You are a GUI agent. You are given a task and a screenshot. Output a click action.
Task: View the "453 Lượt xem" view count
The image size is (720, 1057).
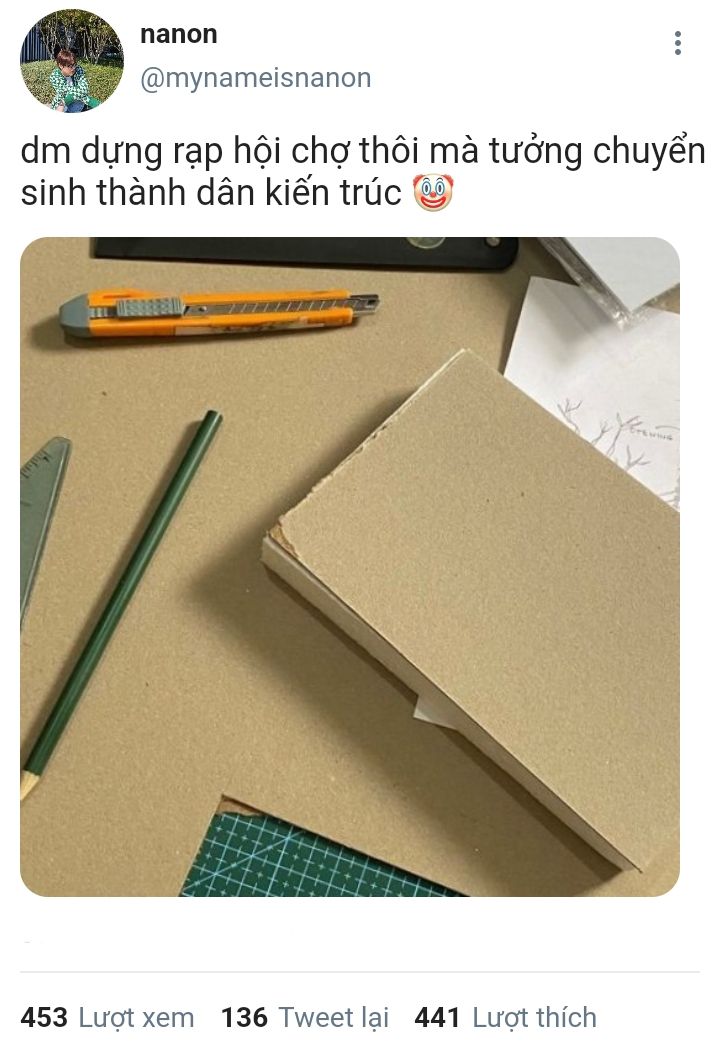[107, 1017]
